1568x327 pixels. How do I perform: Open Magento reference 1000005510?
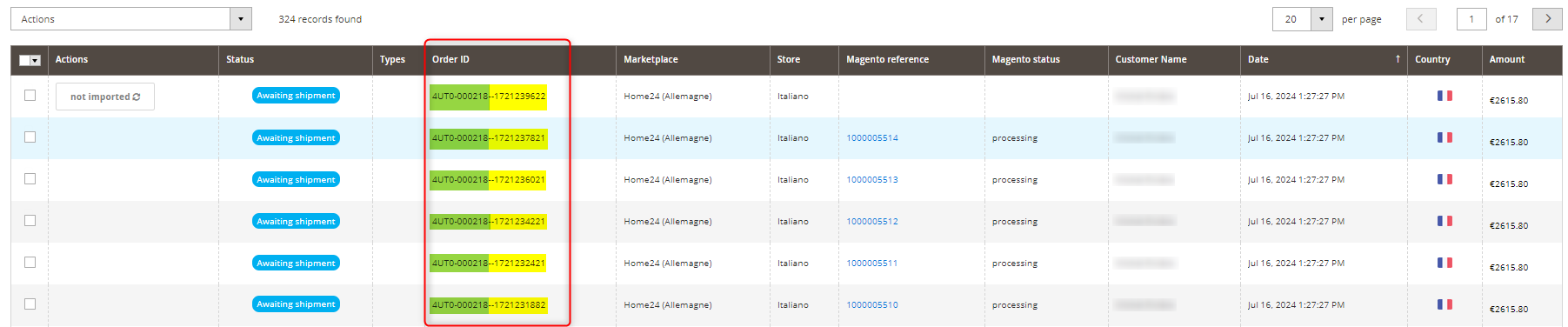pos(872,305)
